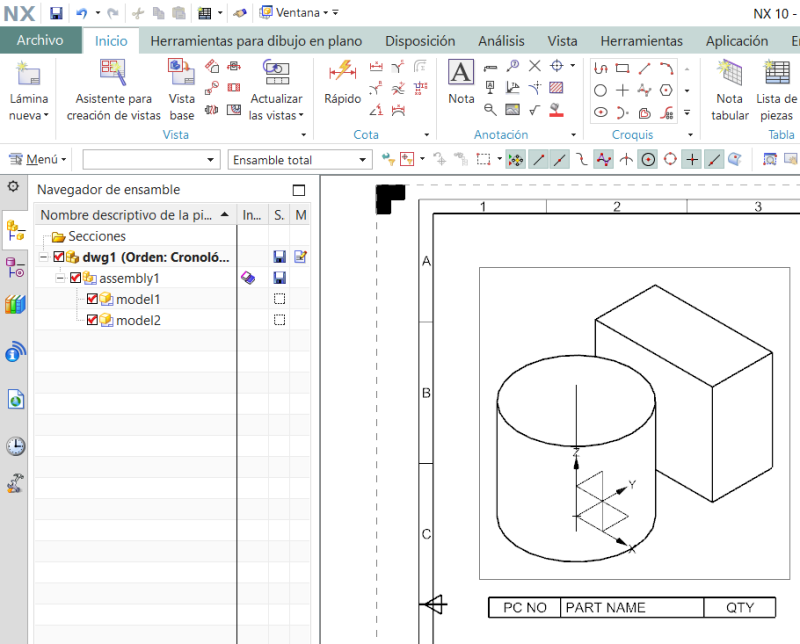Image resolution: width=800 pixels, height=644 pixels.
Task: Toggle snap to midpoint option
Action: [560, 160]
